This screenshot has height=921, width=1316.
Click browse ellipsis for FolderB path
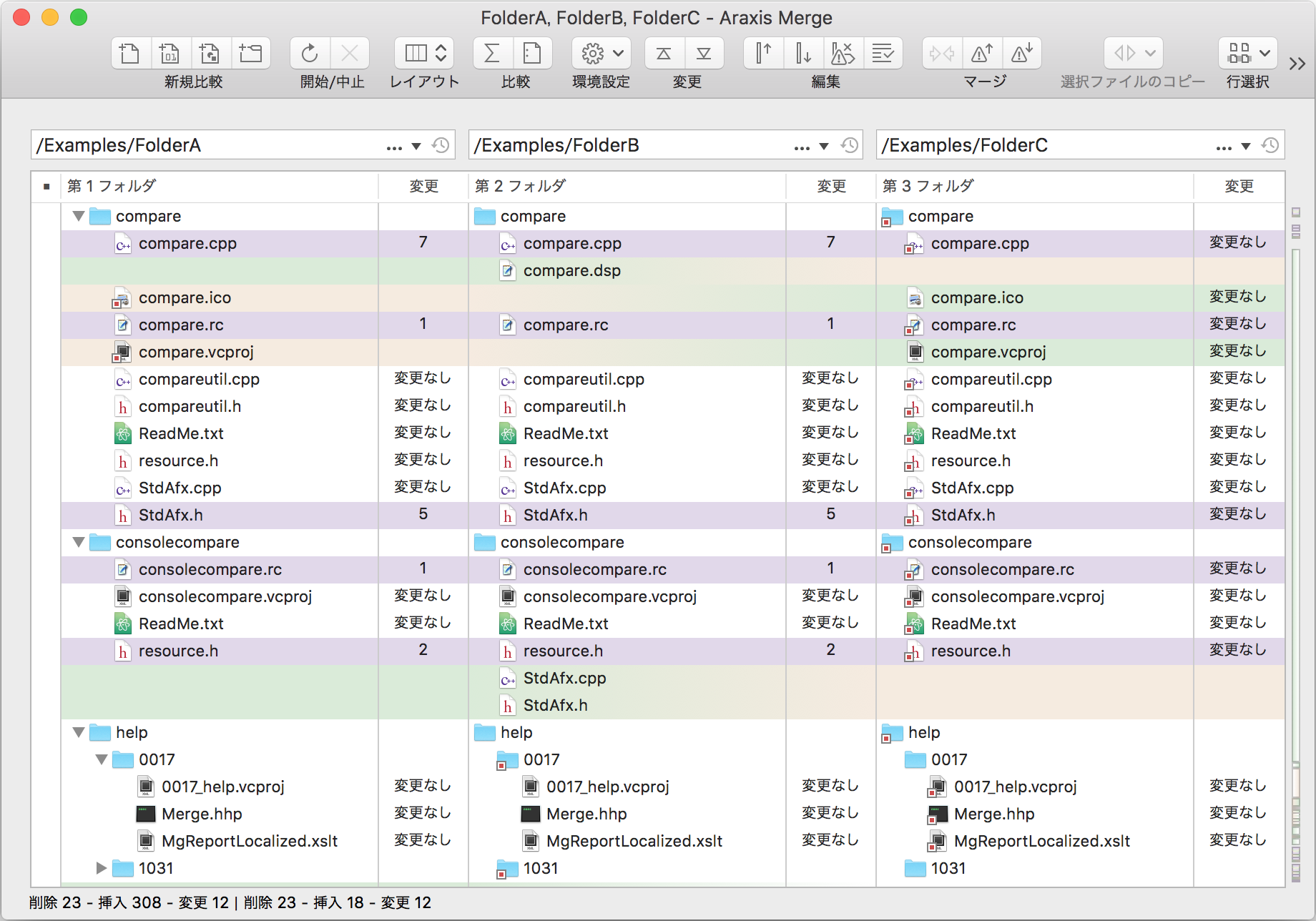tap(802, 147)
